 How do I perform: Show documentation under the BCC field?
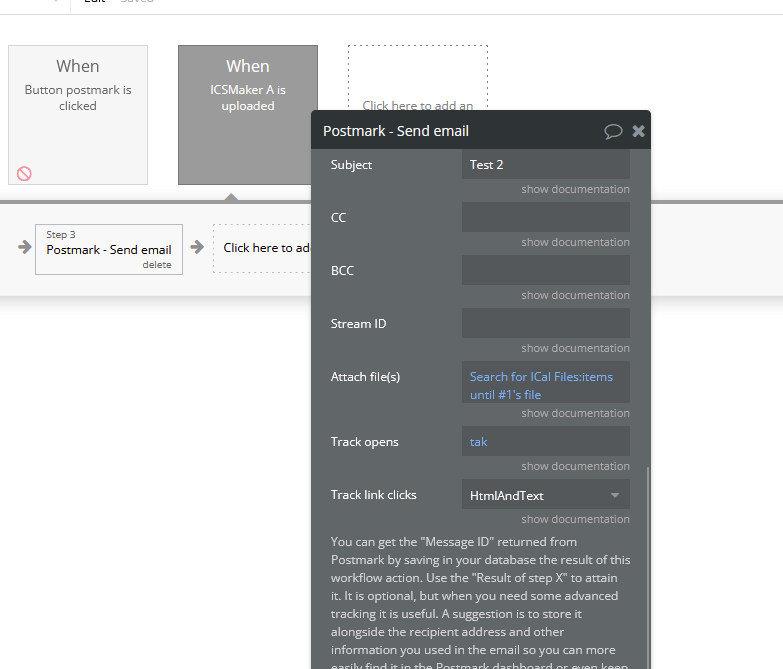pyautogui.click(x=575, y=295)
